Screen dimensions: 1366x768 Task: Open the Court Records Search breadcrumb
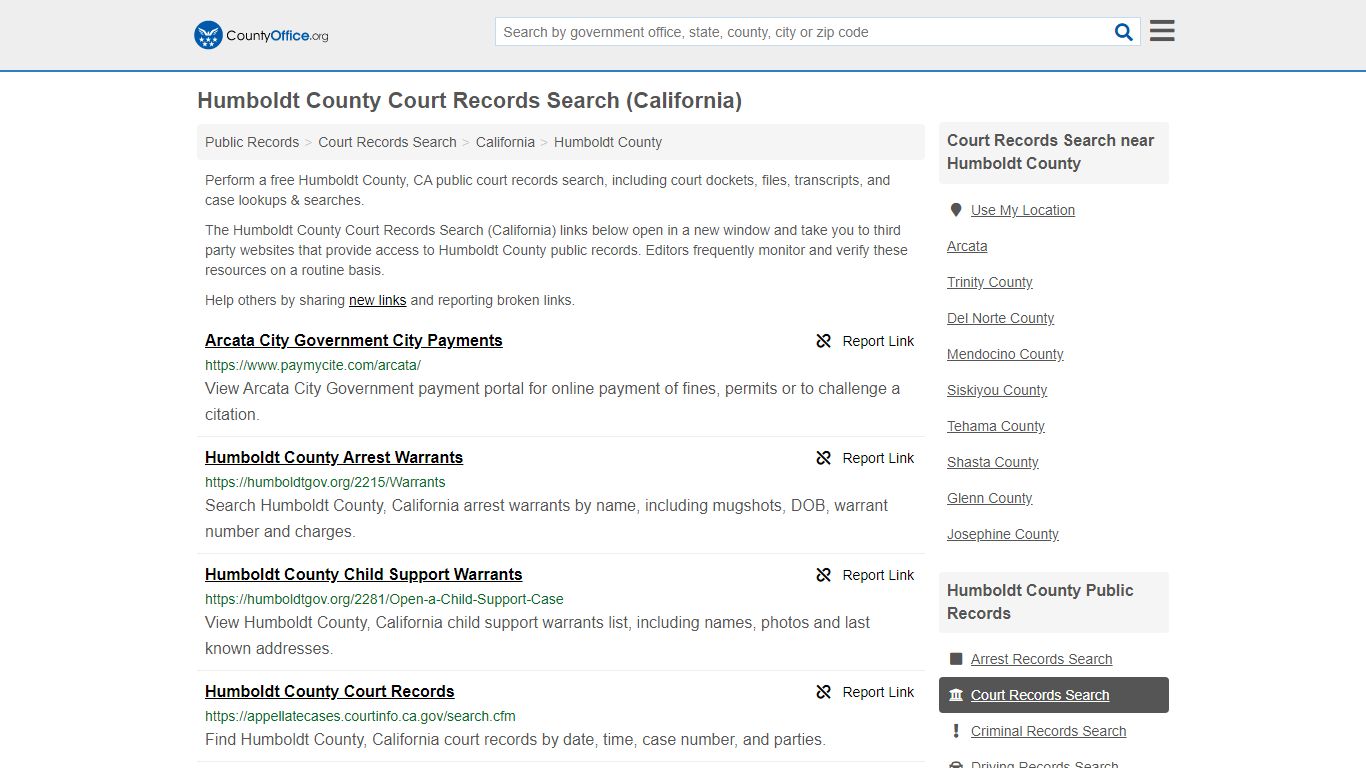tap(387, 142)
